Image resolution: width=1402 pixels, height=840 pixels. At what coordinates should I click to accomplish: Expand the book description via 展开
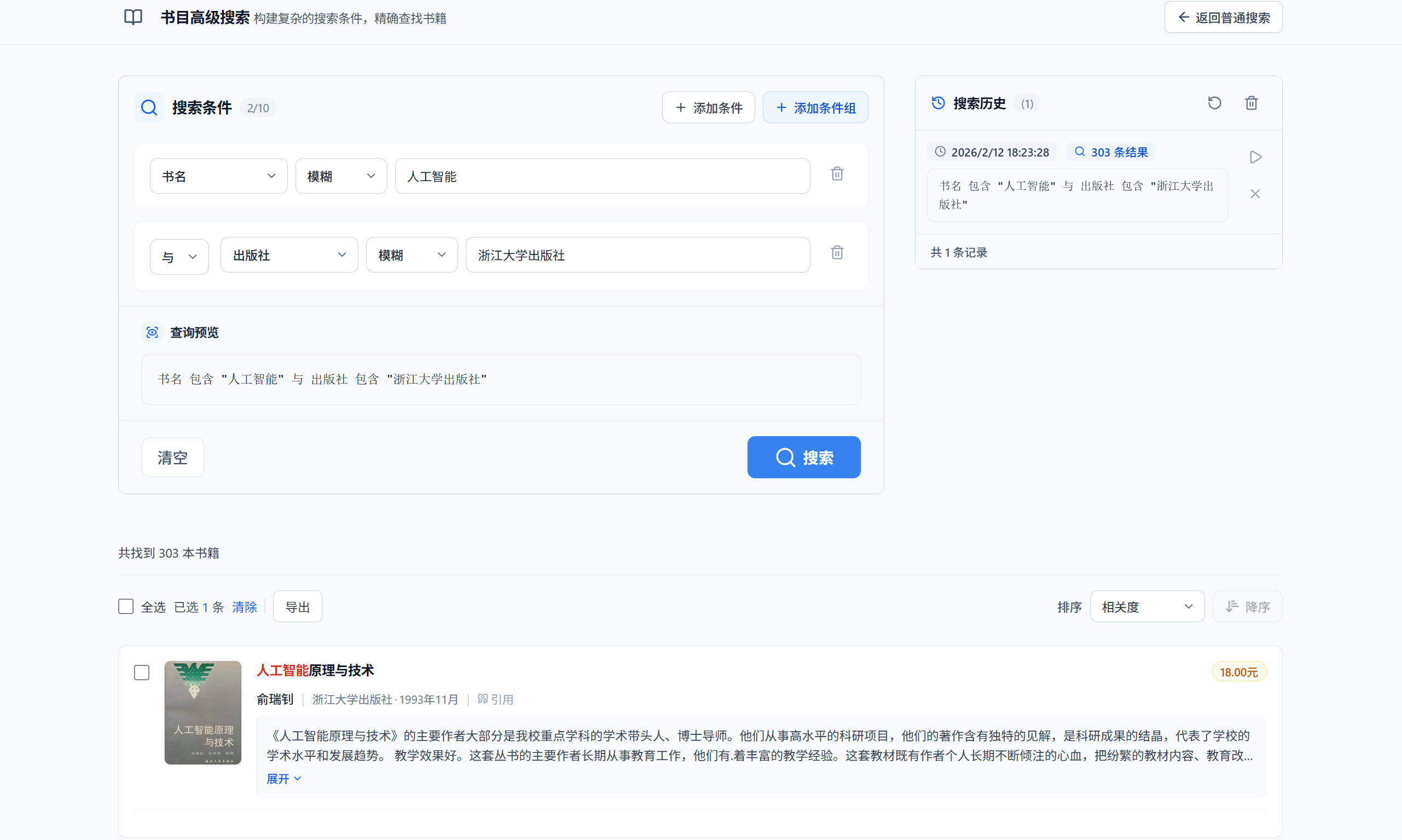pos(283,778)
